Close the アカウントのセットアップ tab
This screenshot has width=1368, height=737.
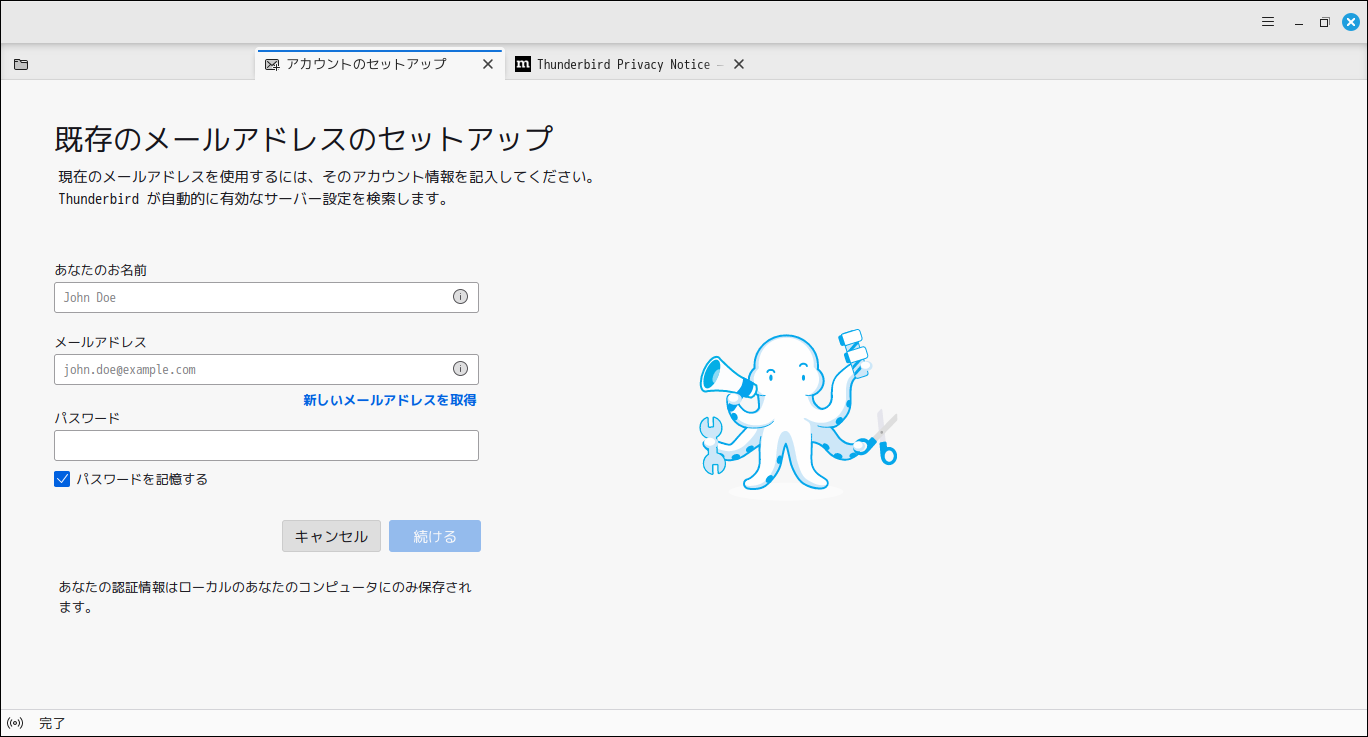(488, 64)
